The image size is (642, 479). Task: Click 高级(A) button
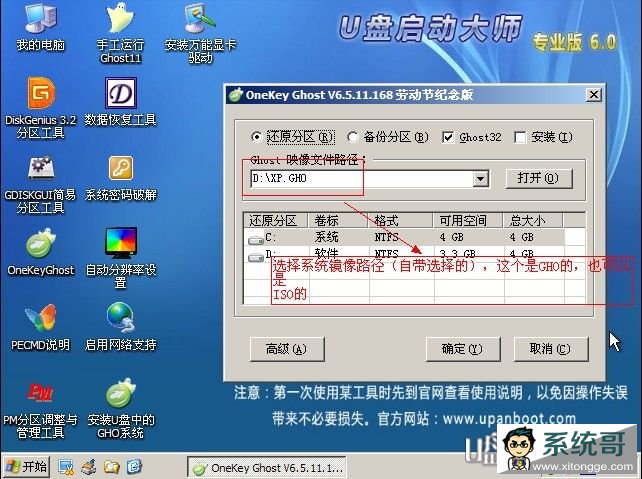tap(287, 349)
